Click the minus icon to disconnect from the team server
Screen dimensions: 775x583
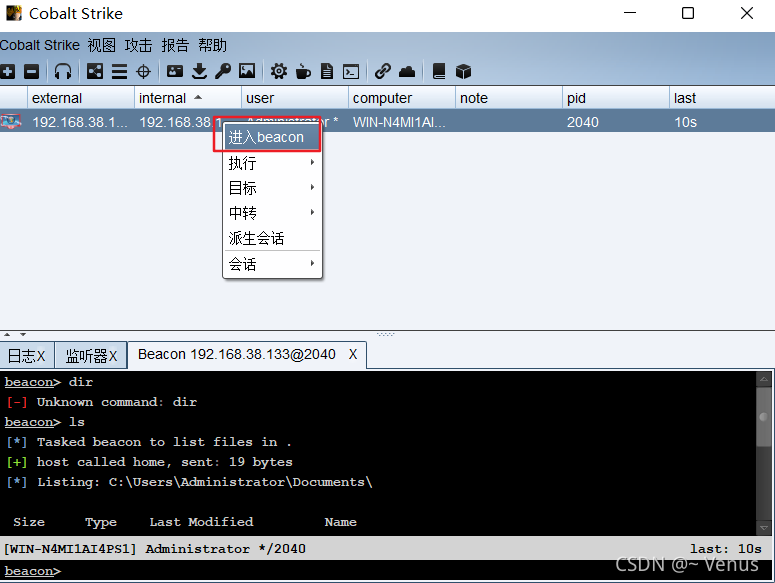32,72
